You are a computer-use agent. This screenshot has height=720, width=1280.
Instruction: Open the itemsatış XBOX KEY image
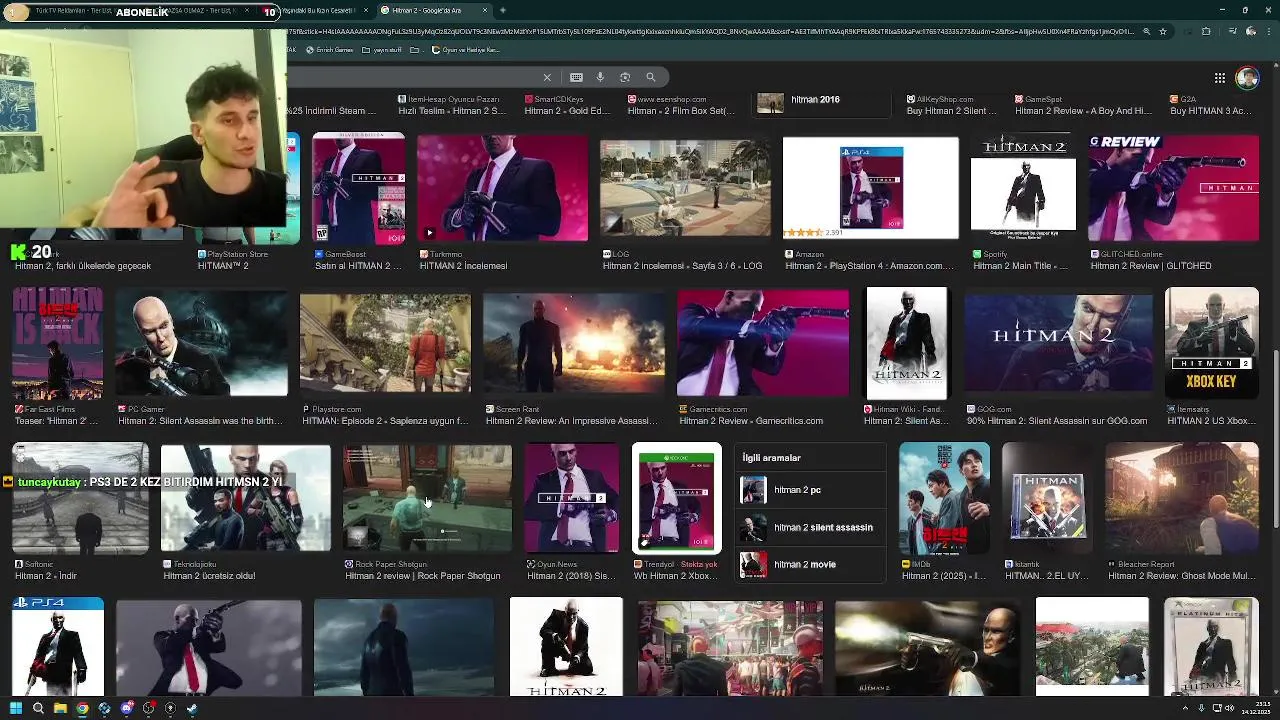(x=1211, y=344)
